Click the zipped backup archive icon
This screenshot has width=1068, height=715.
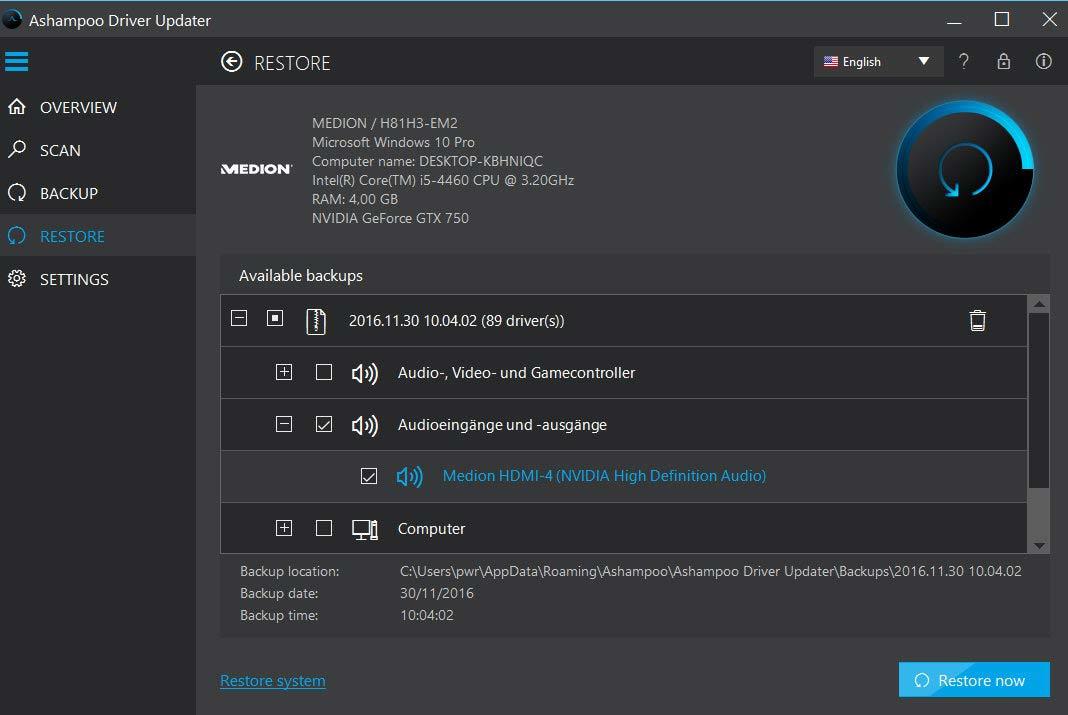point(316,321)
